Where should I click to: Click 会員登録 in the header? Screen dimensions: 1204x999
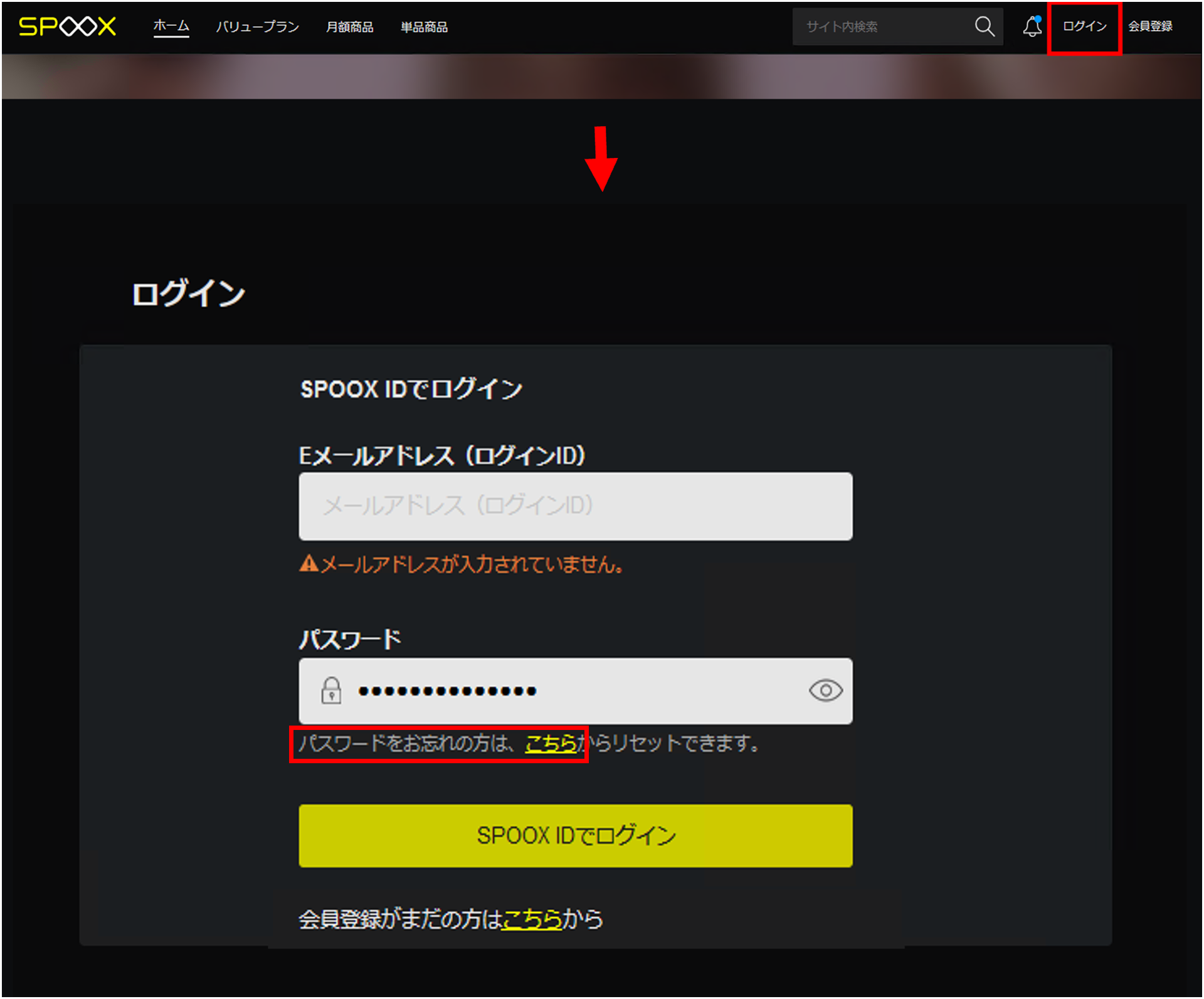[1150, 26]
